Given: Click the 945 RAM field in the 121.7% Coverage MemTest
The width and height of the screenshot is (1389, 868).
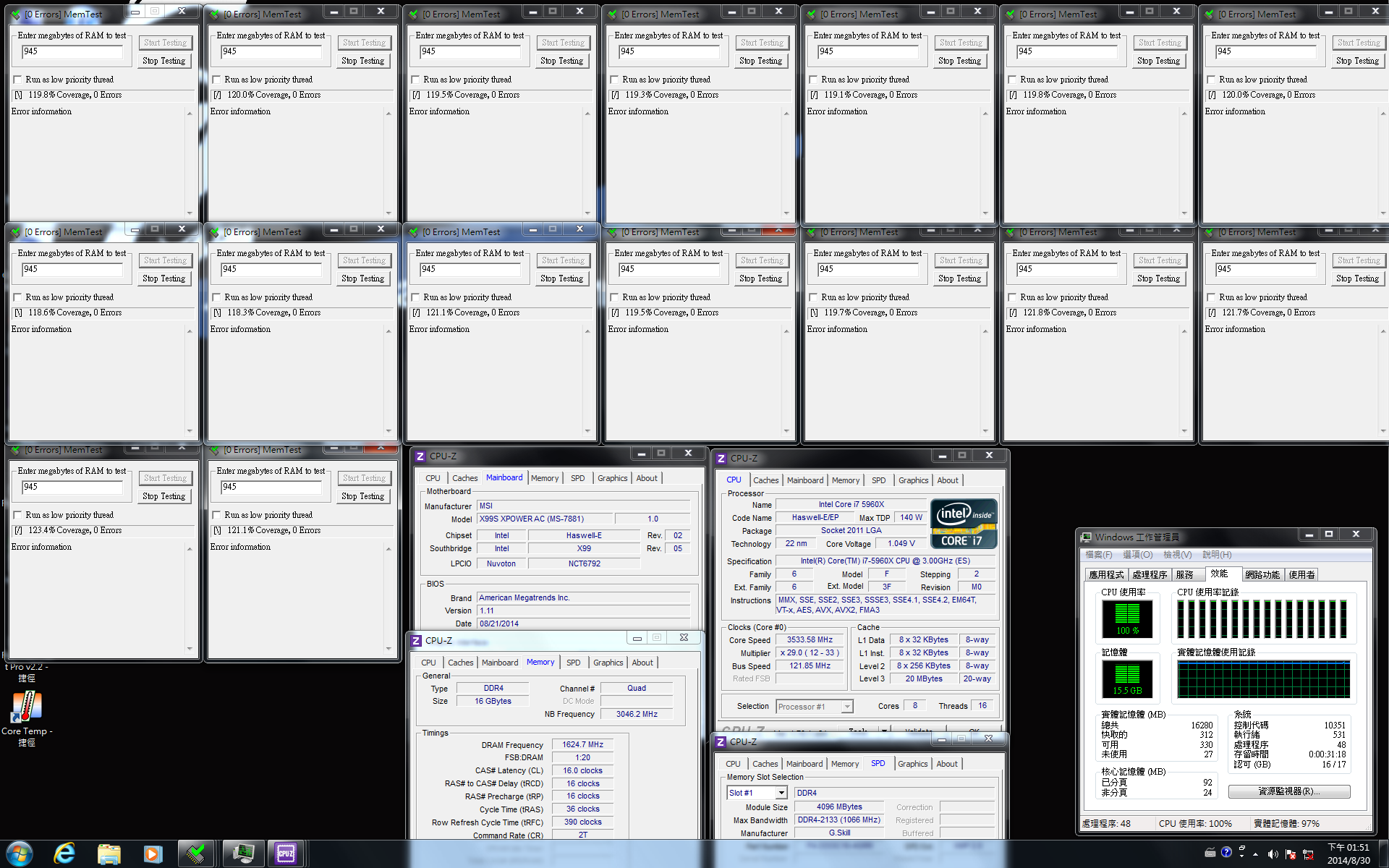Looking at the screenshot, I should [1266, 269].
